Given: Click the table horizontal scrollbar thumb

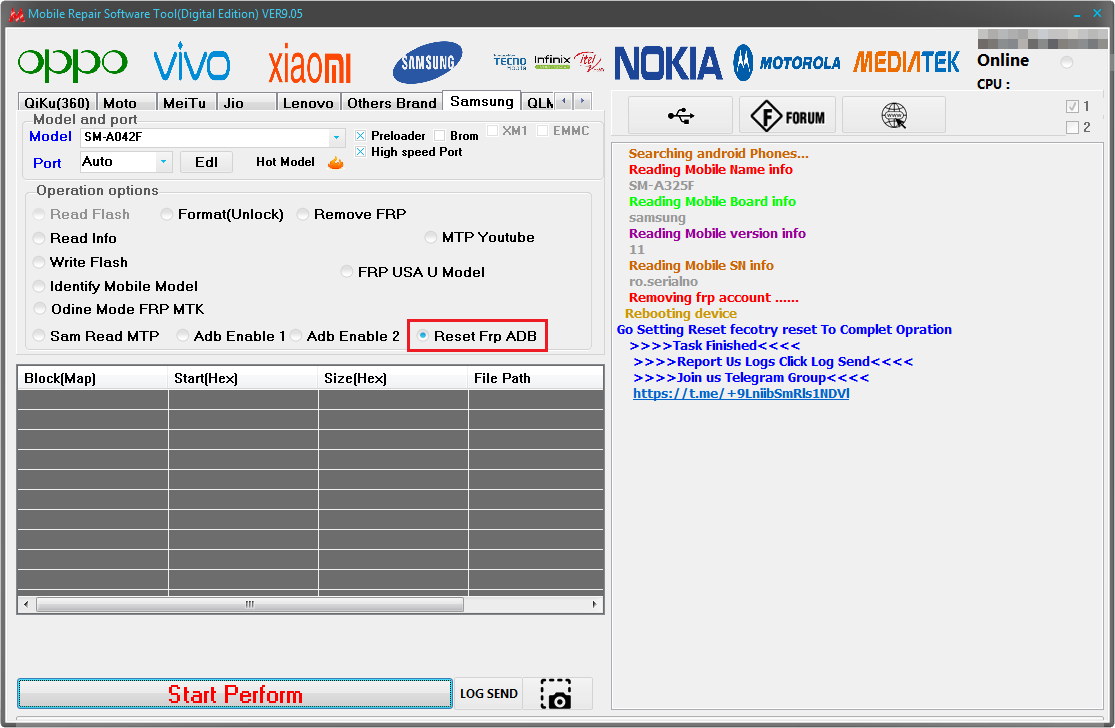Looking at the screenshot, I should tap(250, 604).
